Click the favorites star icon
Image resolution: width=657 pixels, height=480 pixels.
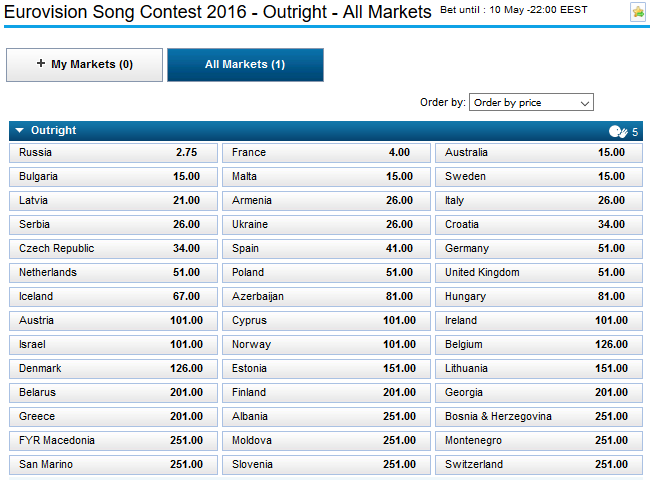(638, 12)
